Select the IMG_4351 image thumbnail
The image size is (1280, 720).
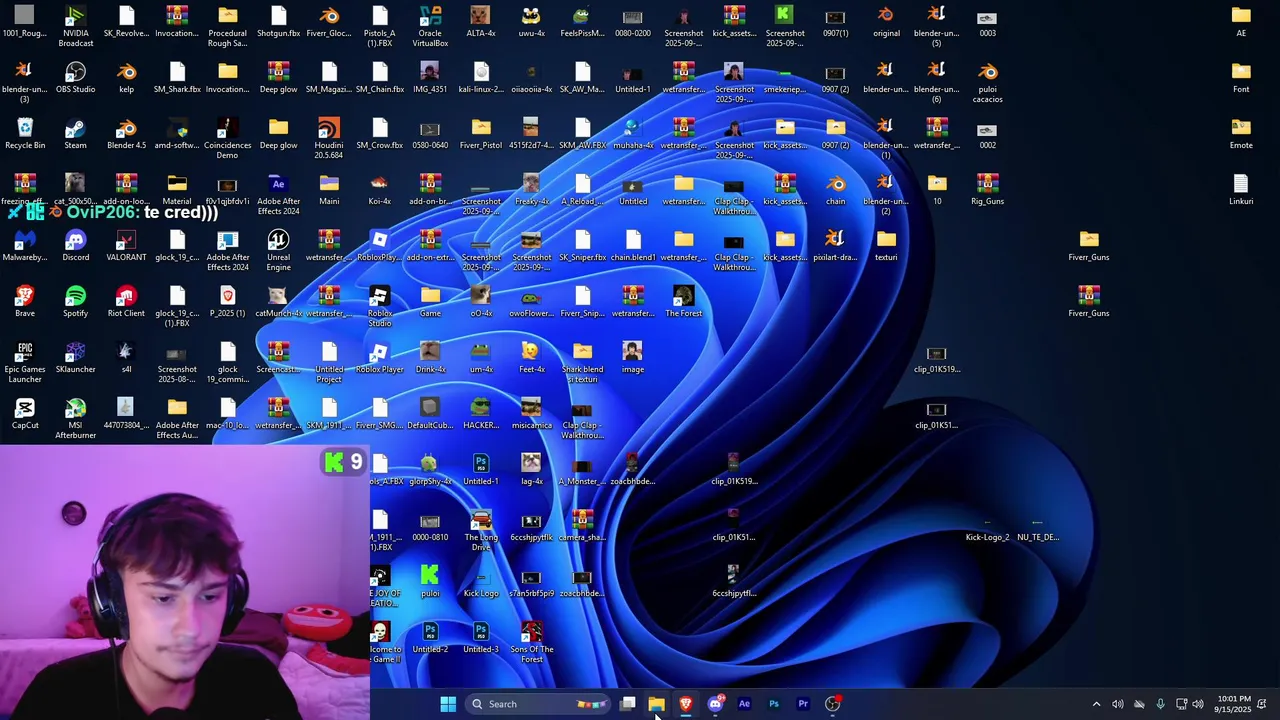(x=430, y=77)
